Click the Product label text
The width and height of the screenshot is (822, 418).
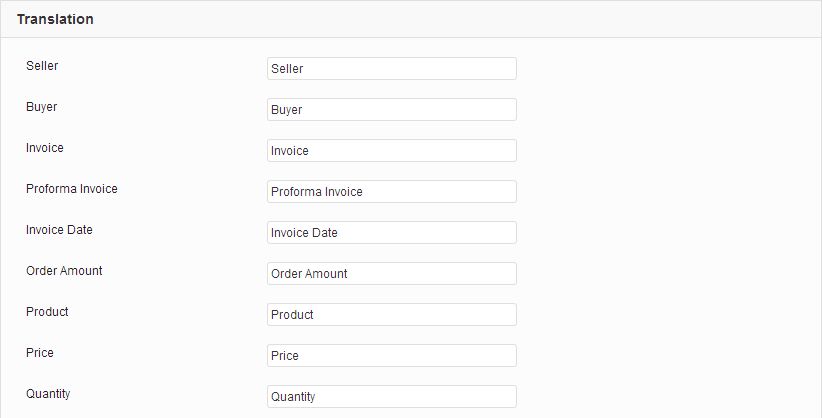click(47, 312)
